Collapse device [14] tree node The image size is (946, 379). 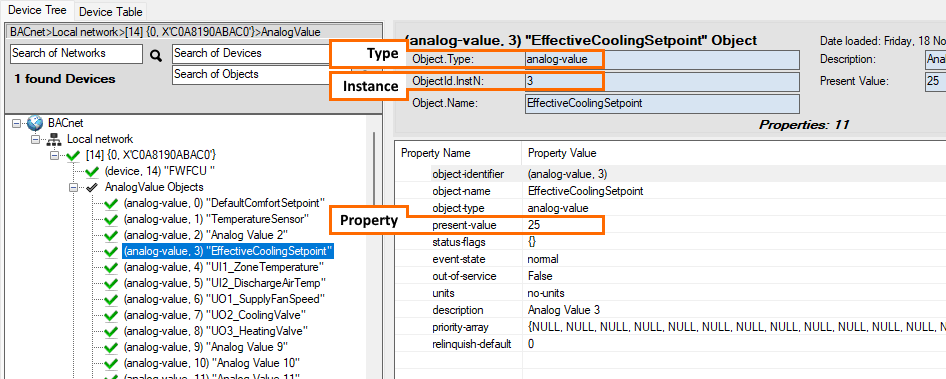click(x=55, y=155)
